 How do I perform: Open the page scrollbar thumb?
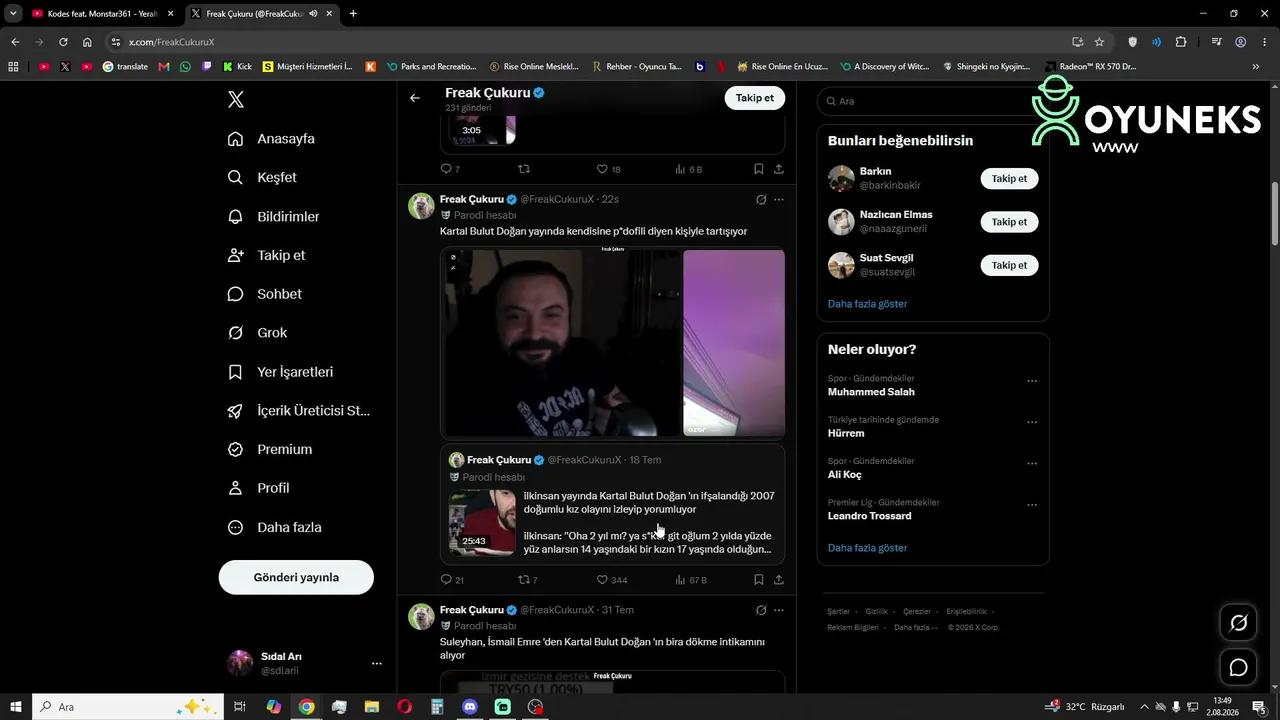click(1275, 214)
